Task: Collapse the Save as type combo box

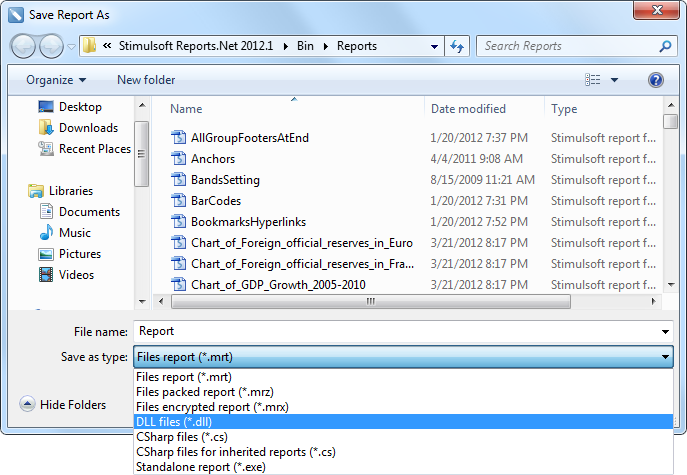Action: point(665,357)
